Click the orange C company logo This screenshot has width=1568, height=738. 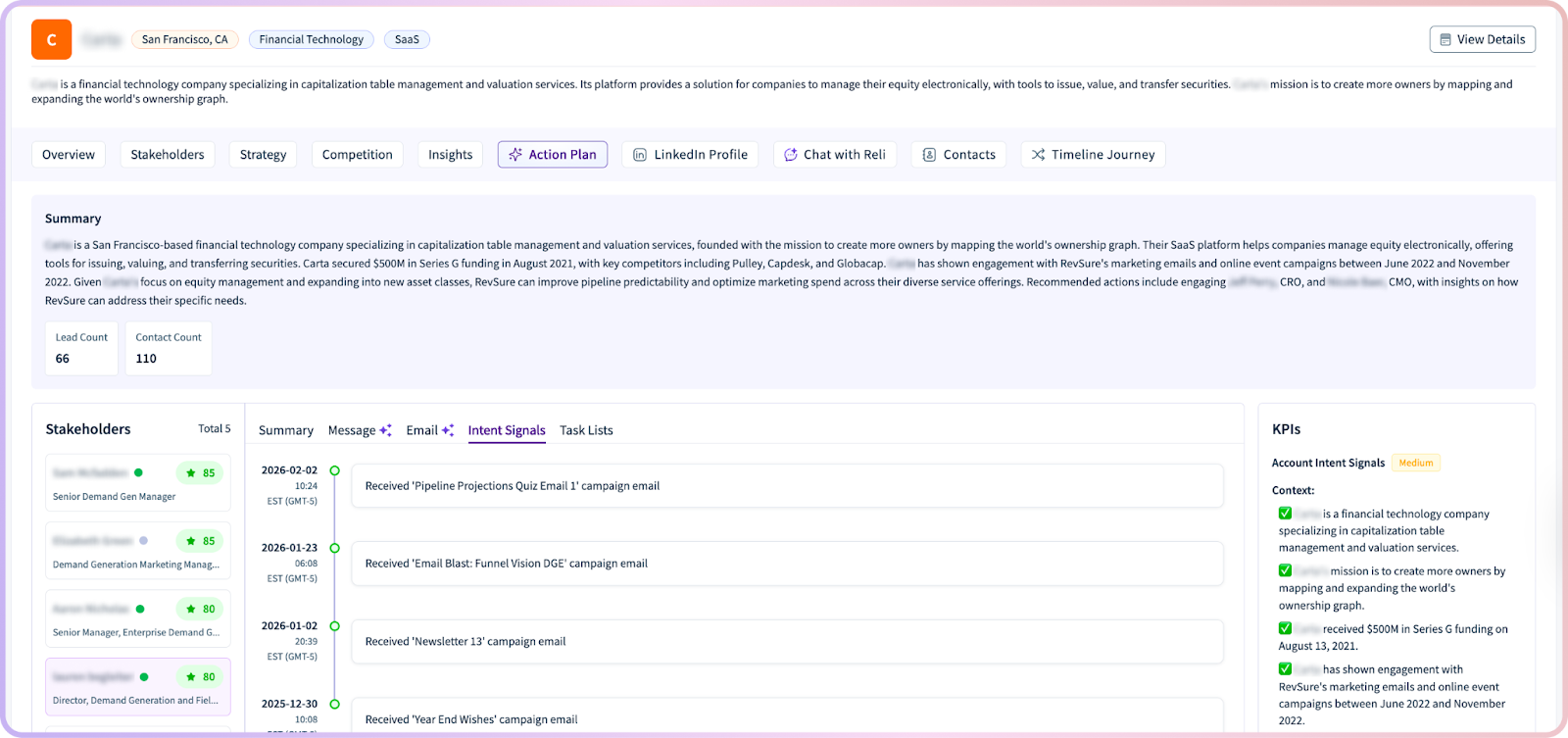(x=51, y=39)
